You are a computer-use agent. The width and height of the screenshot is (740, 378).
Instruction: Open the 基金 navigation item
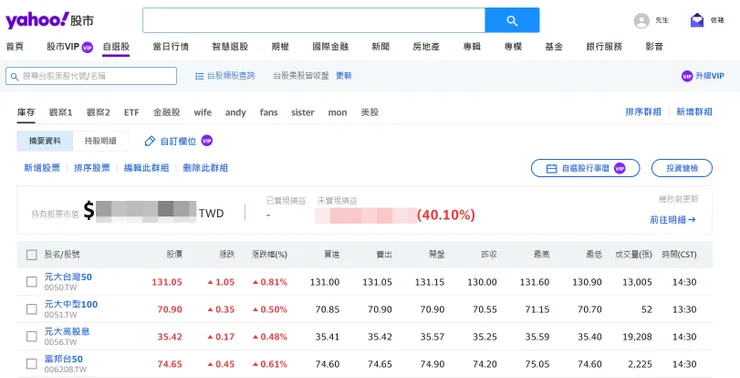coord(554,47)
